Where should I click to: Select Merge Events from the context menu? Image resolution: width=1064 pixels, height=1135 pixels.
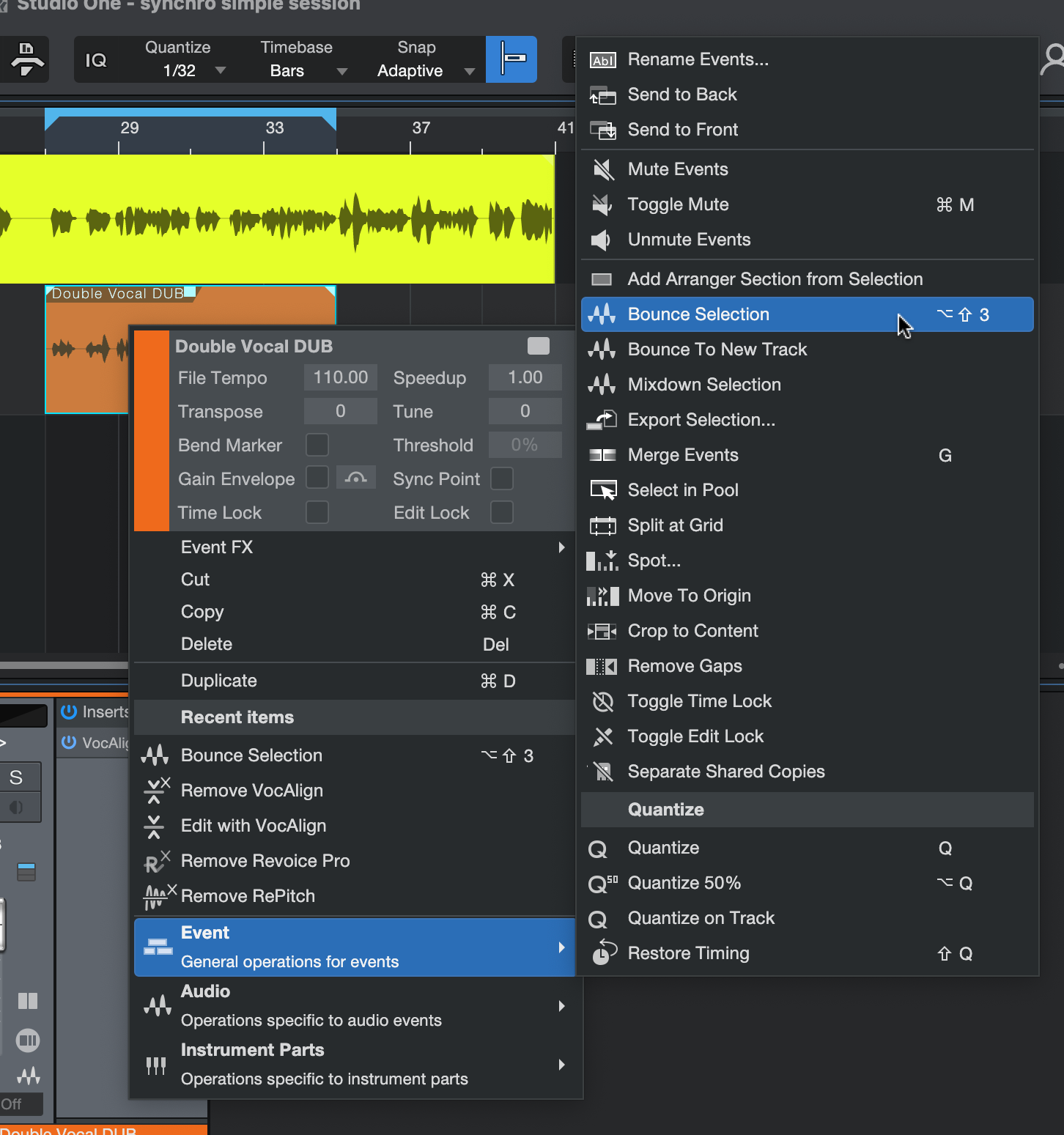[682, 455]
